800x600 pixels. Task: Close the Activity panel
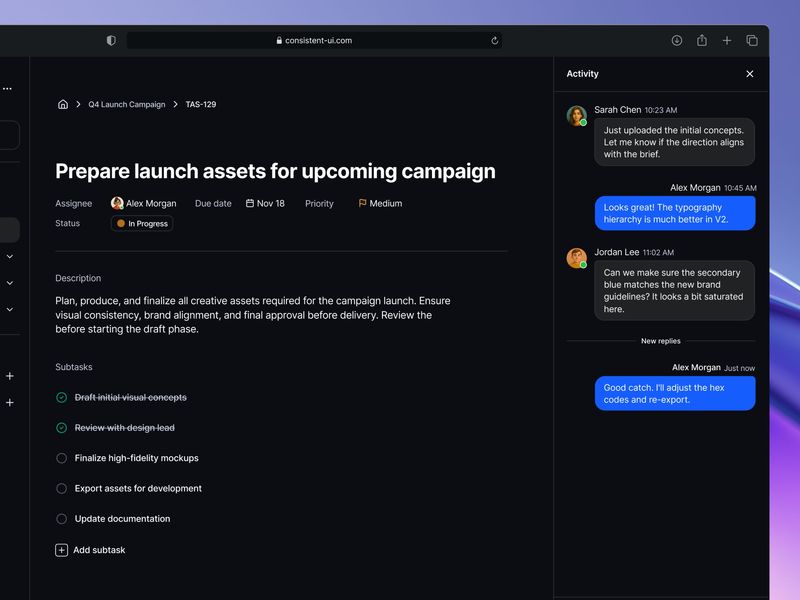[750, 74]
